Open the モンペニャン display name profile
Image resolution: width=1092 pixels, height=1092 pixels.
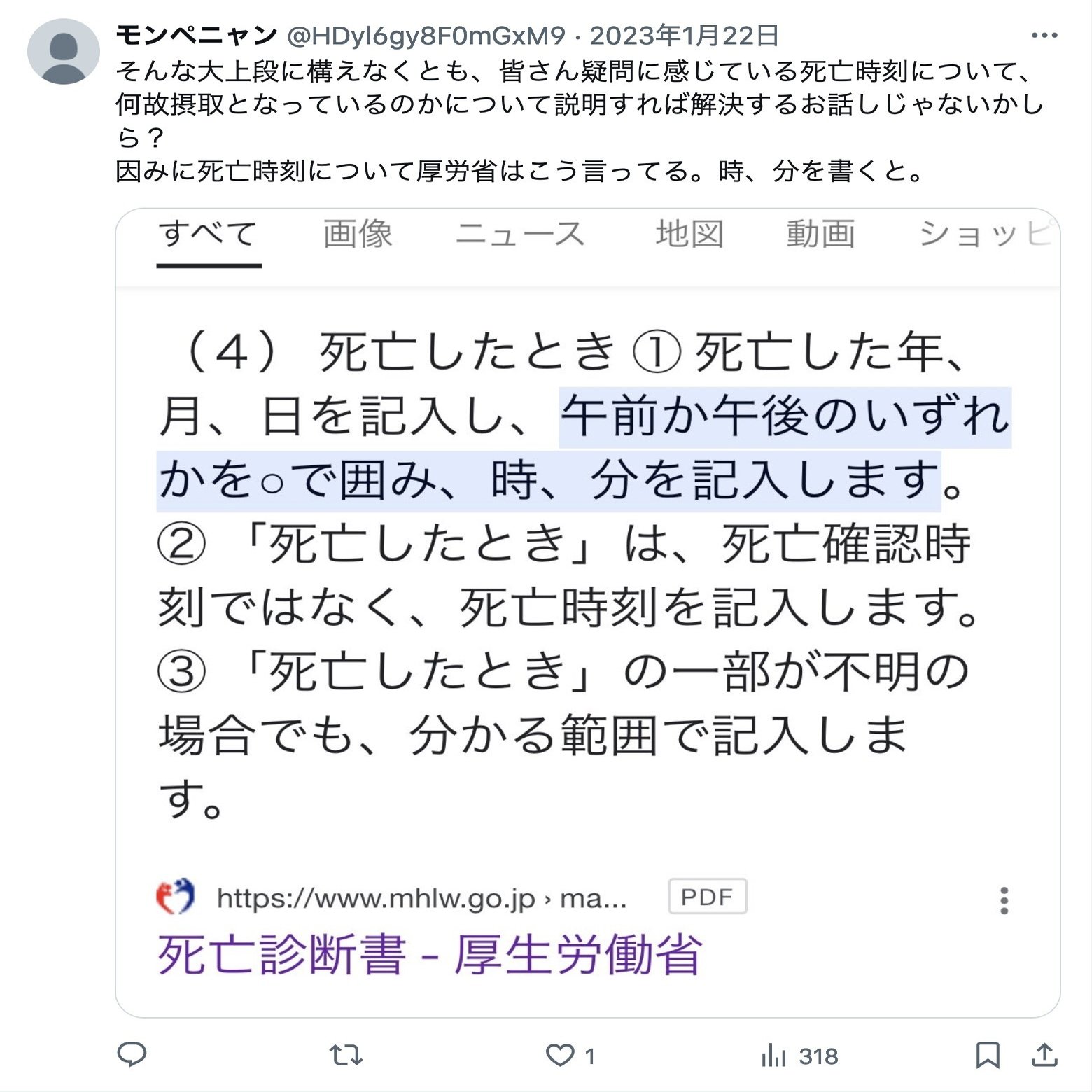click(x=197, y=34)
